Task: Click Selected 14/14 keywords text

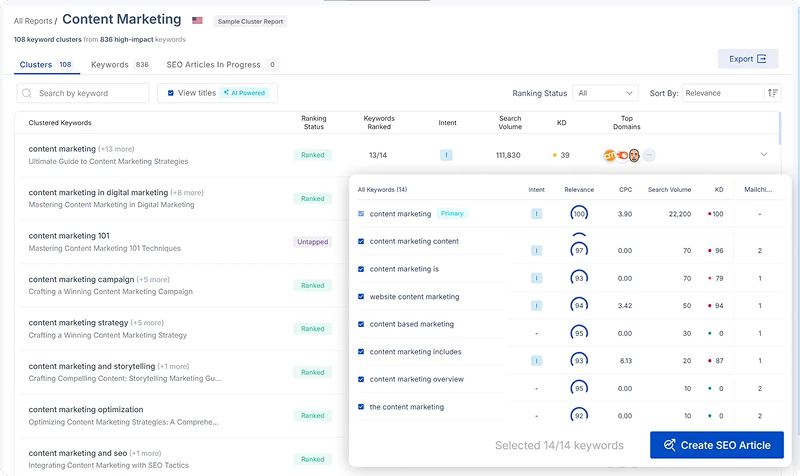Action: coord(559,445)
